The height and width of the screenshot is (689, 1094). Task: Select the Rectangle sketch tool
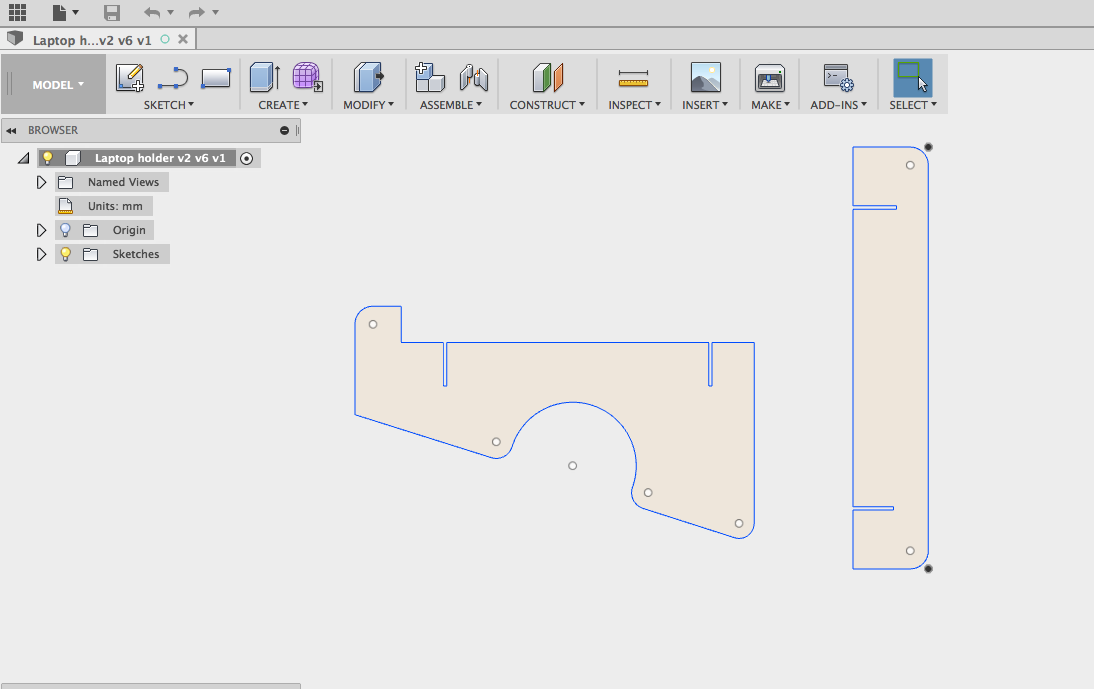coord(216,77)
